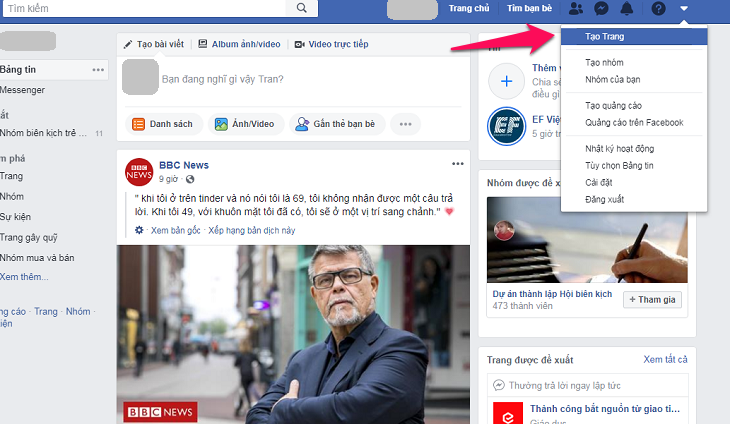Click the post privacy gear icon
Screen dimensions: 730x424
[x=140, y=230]
